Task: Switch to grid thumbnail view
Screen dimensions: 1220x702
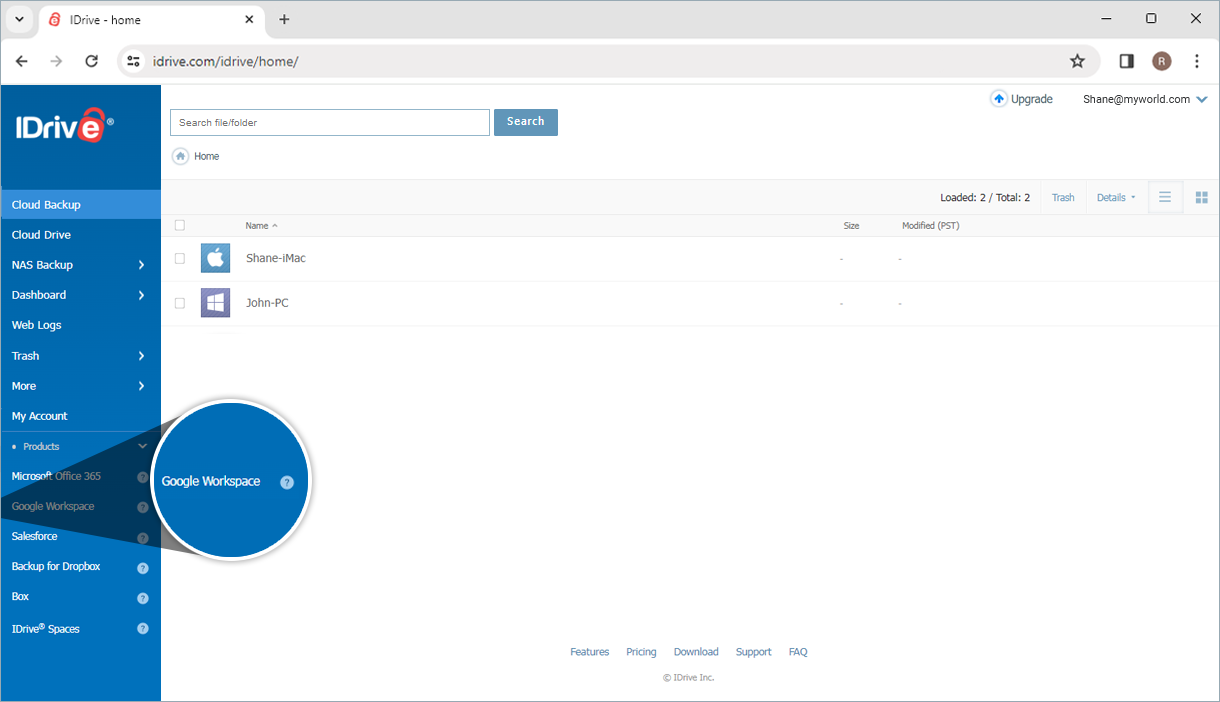Action: (x=1202, y=197)
